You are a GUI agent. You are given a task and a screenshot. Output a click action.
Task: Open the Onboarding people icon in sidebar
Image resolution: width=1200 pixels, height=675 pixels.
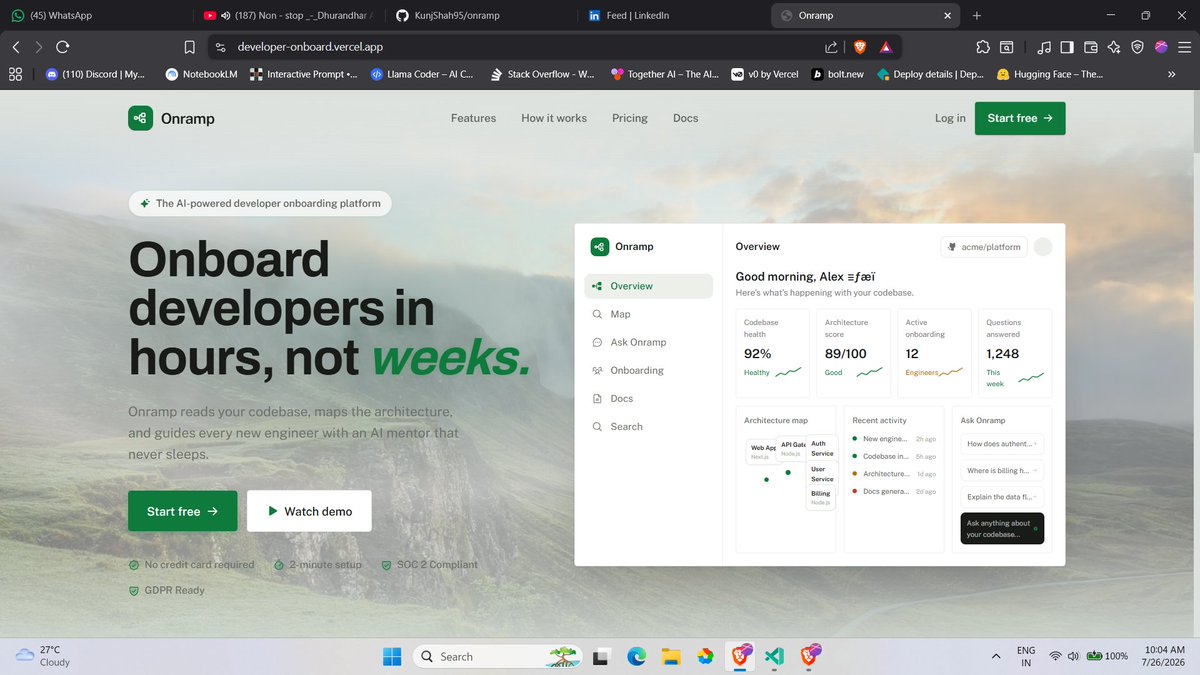[597, 370]
